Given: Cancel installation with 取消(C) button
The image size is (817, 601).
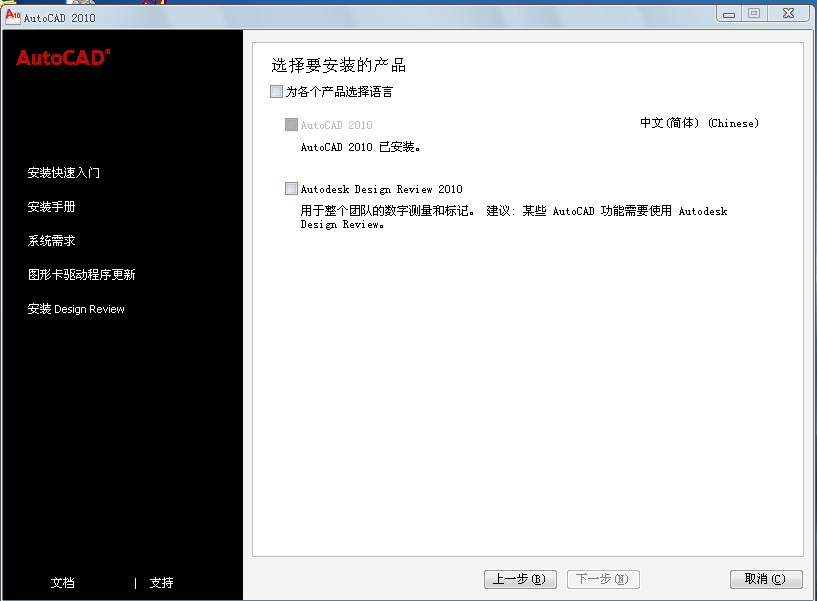Looking at the screenshot, I should 766,579.
